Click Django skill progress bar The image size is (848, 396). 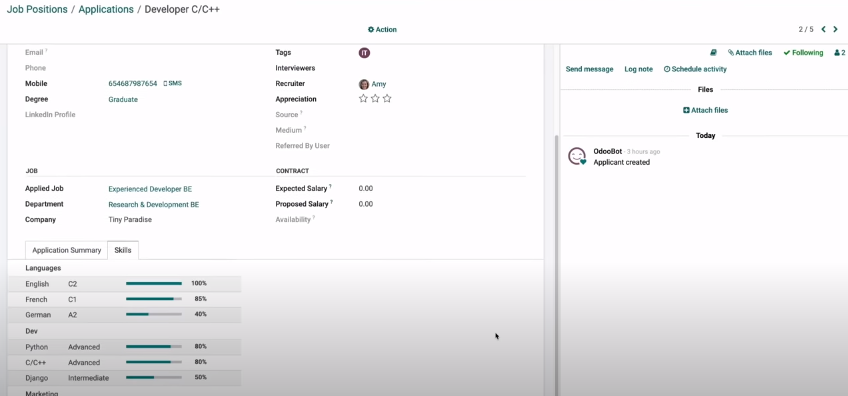tap(154, 377)
